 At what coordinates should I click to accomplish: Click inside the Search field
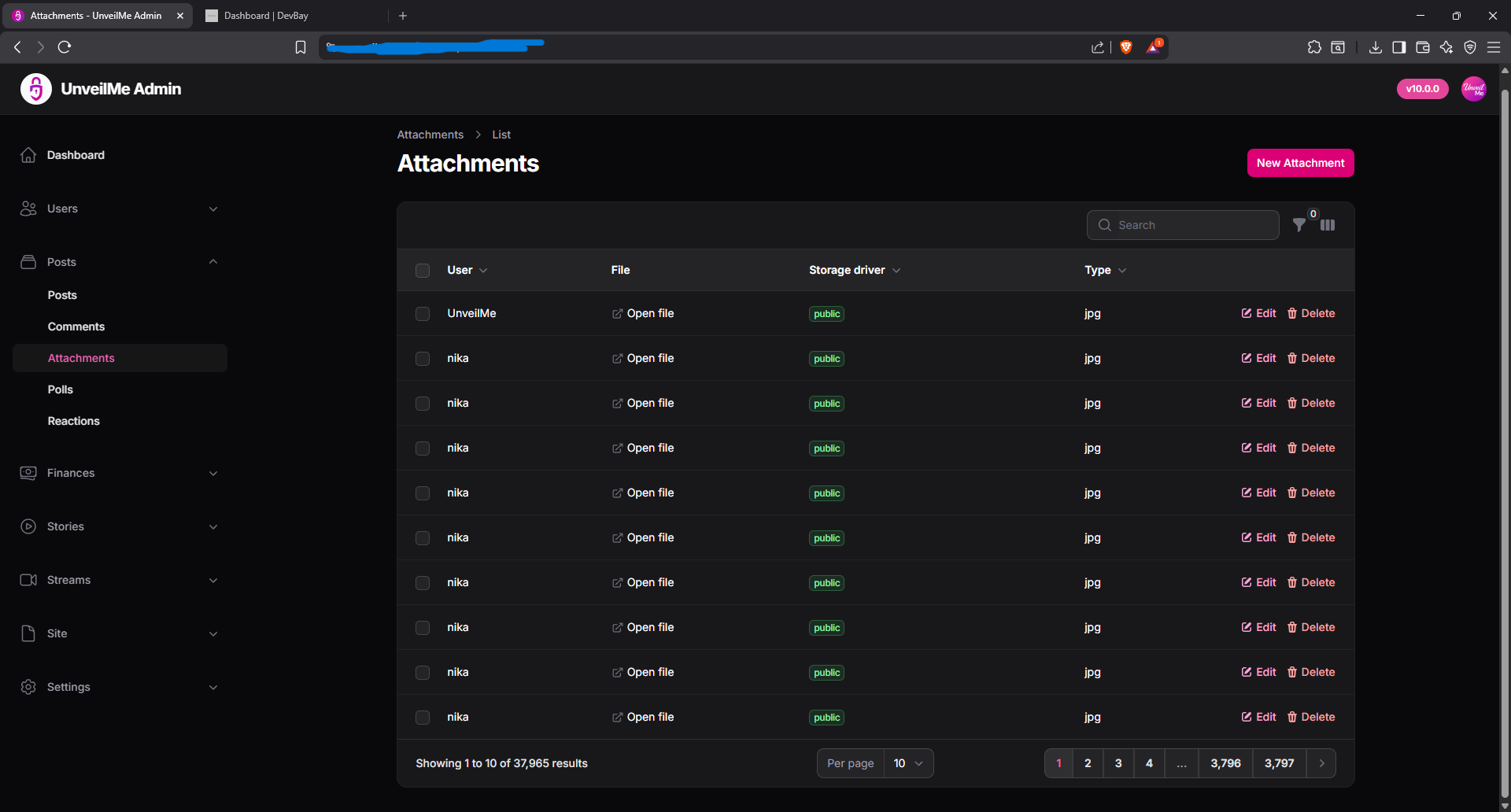(x=1183, y=225)
